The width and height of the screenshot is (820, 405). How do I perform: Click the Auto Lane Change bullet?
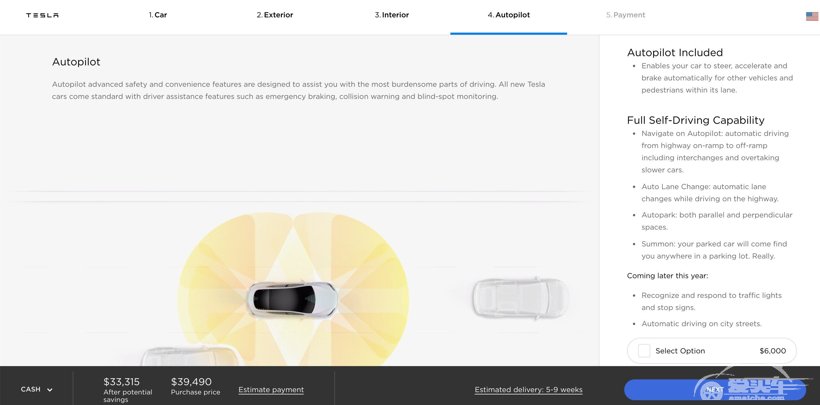710,193
